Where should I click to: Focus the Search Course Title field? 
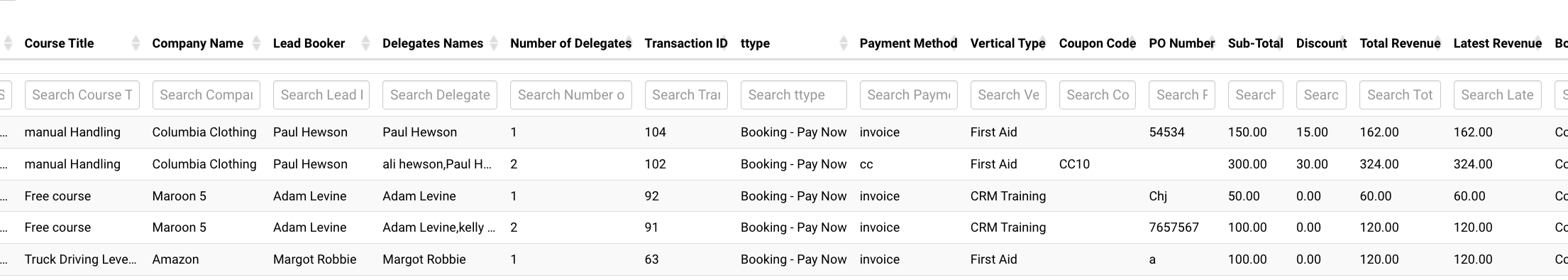click(x=82, y=95)
